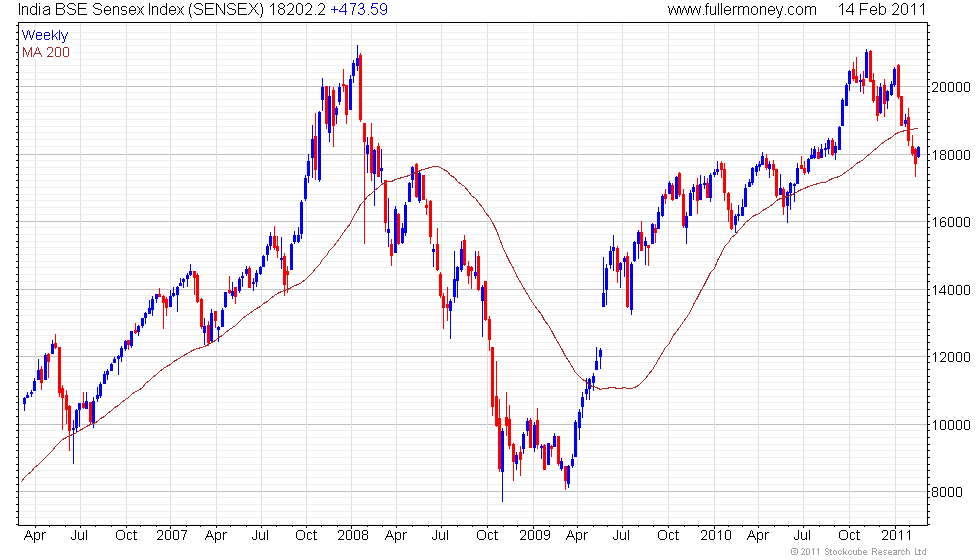Click the "2011" time axis label

[897, 536]
